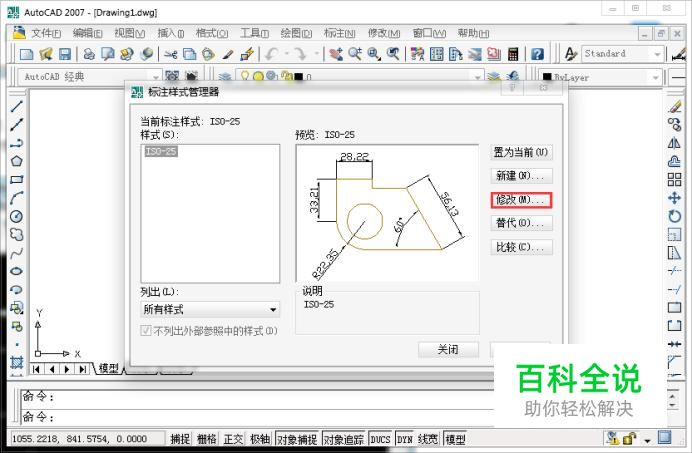Click the Help question mark icon
The height and width of the screenshot is (453, 692).
coord(537,54)
